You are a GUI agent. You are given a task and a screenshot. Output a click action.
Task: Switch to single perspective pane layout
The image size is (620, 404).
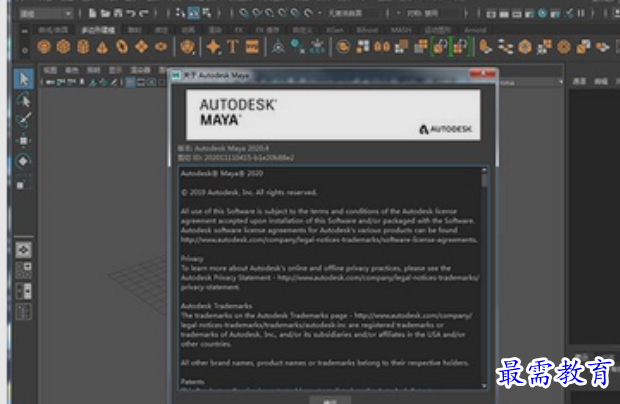[x=24, y=250]
